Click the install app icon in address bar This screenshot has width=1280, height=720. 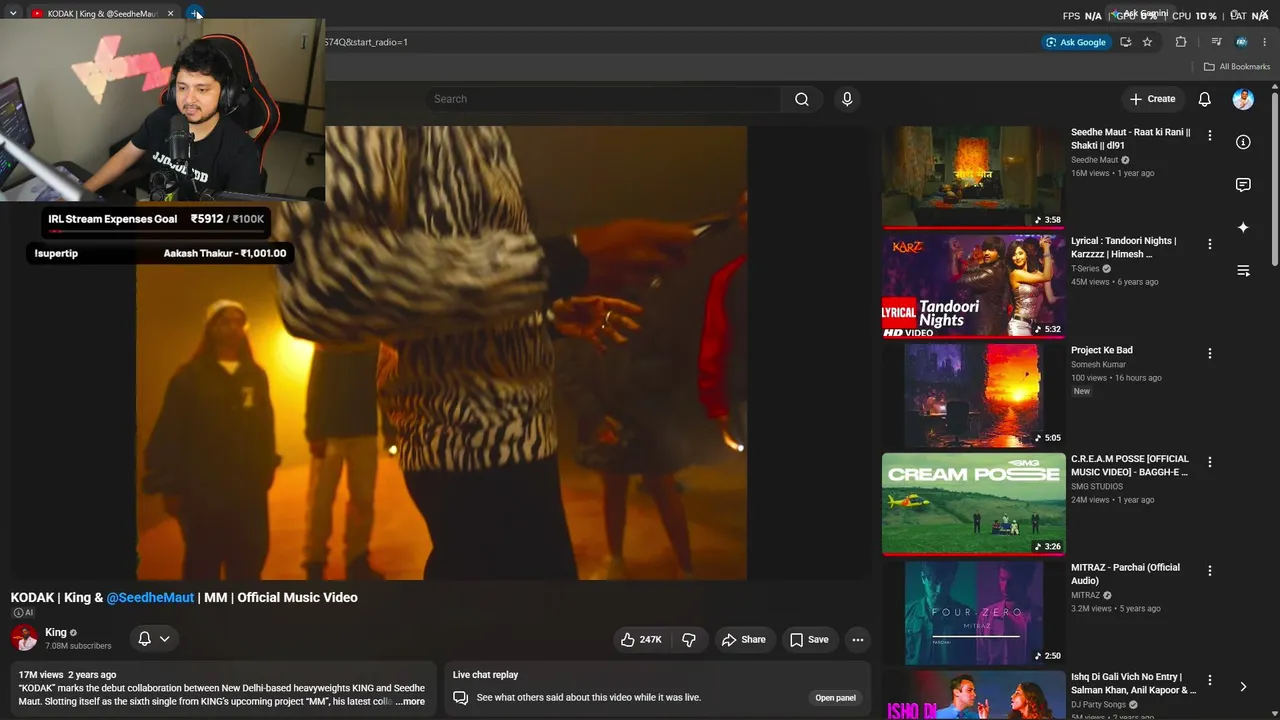1126,42
